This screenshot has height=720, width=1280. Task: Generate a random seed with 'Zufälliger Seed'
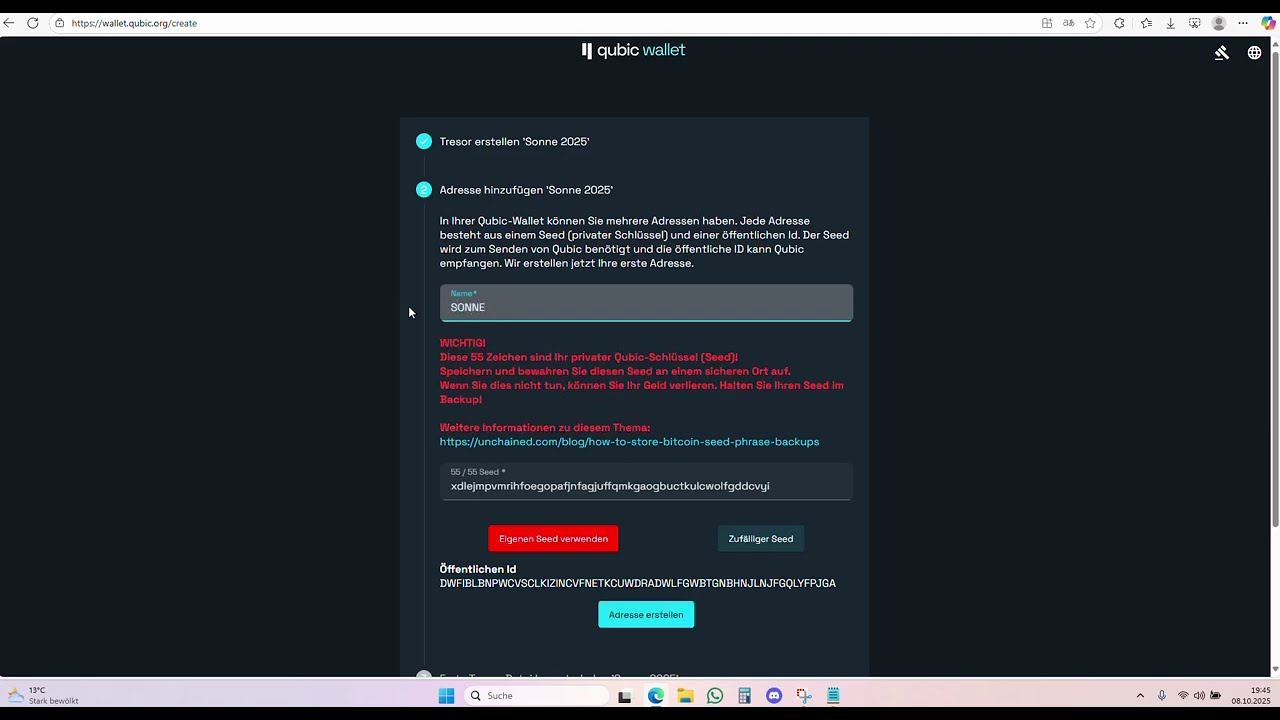click(x=761, y=539)
